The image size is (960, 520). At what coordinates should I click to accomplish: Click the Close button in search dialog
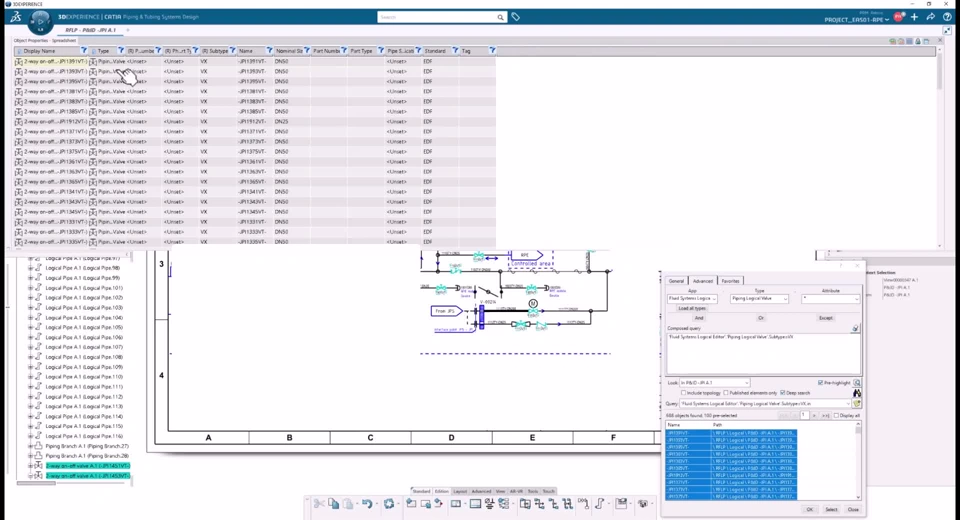tap(853, 510)
